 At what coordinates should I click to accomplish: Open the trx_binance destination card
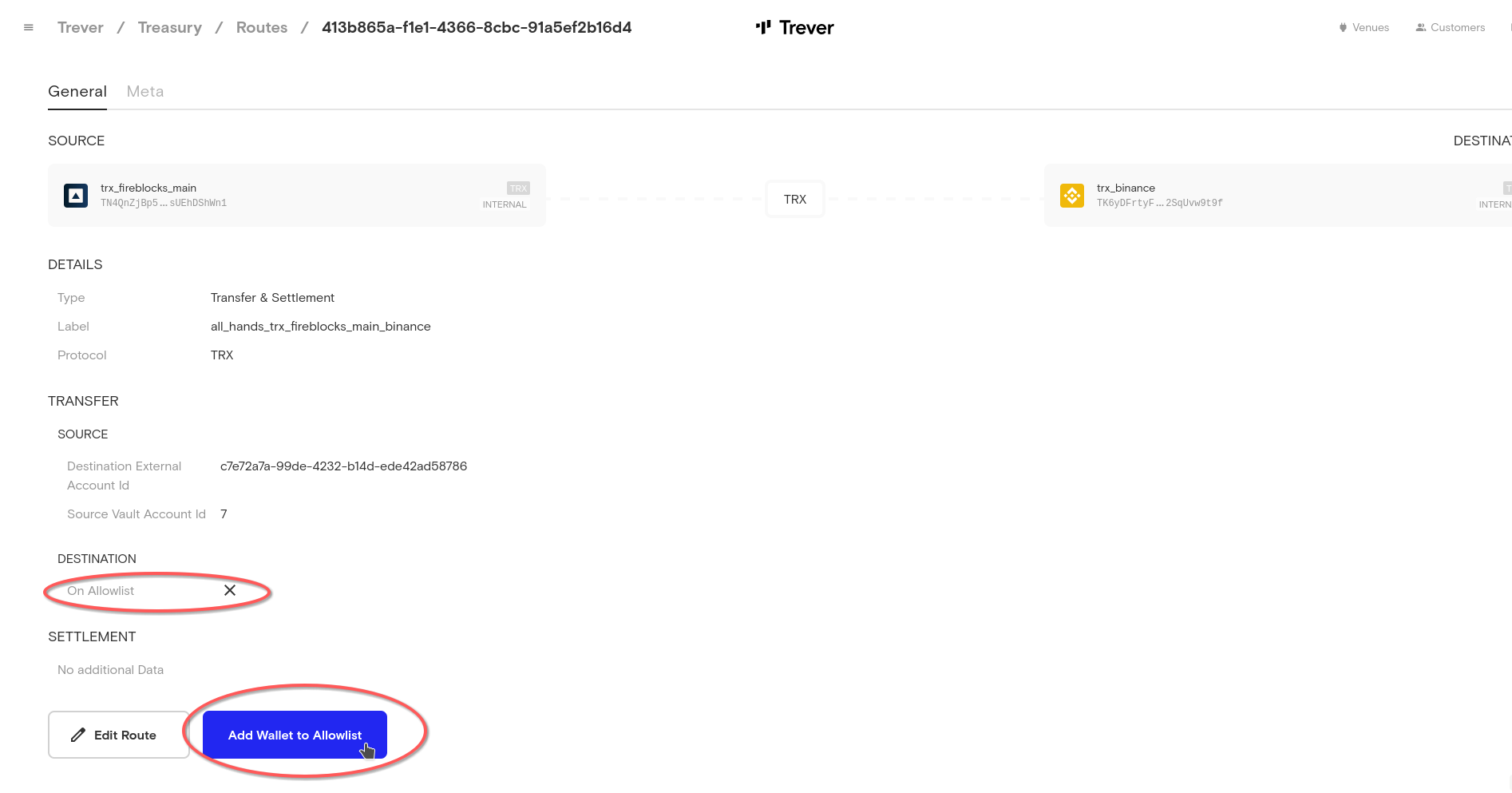coord(1277,196)
